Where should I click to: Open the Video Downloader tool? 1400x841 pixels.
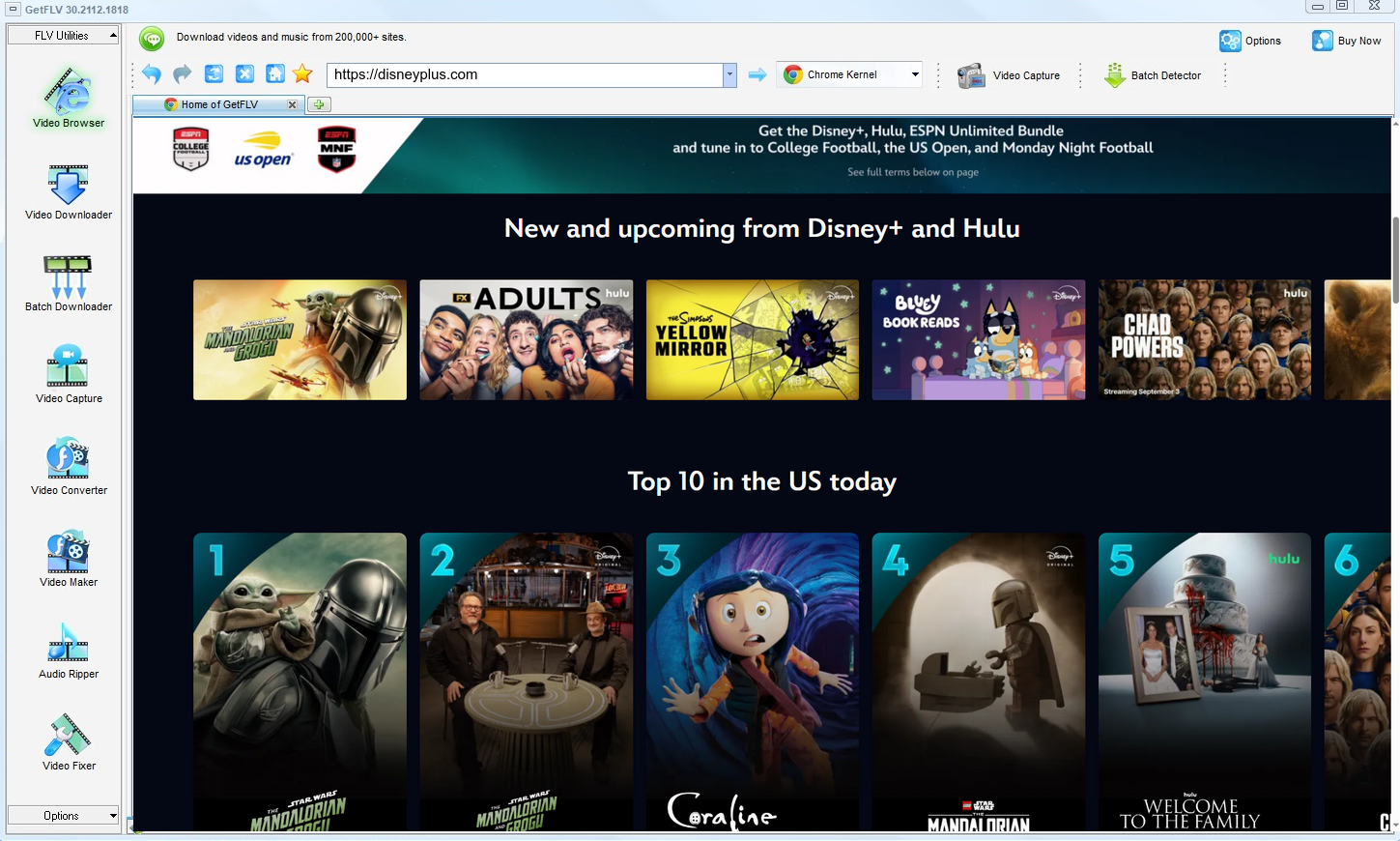point(68,190)
